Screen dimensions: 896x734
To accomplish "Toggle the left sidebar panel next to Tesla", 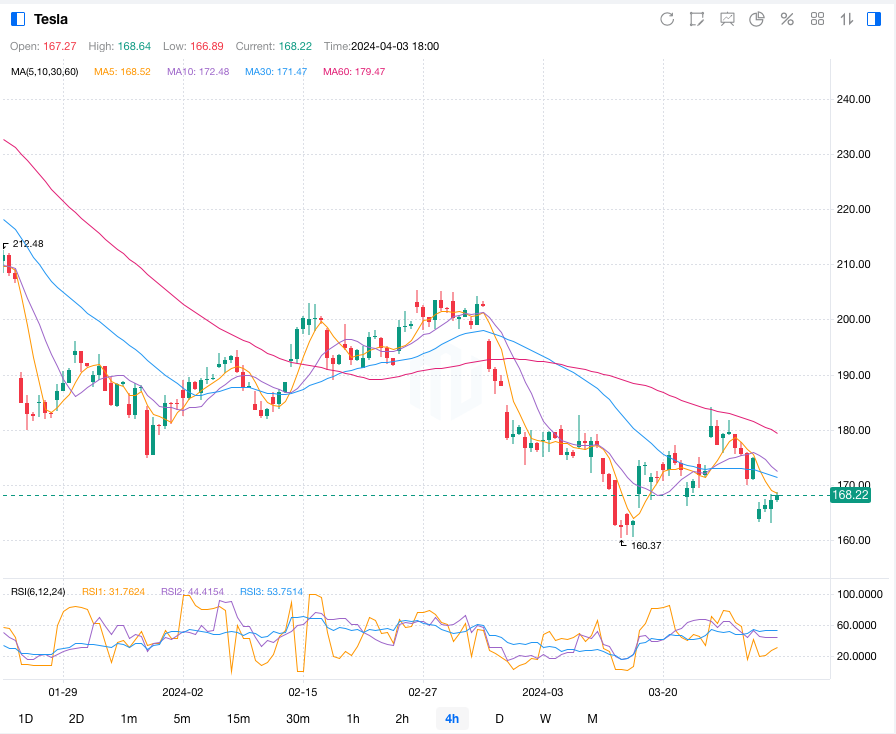I will pos(18,19).
